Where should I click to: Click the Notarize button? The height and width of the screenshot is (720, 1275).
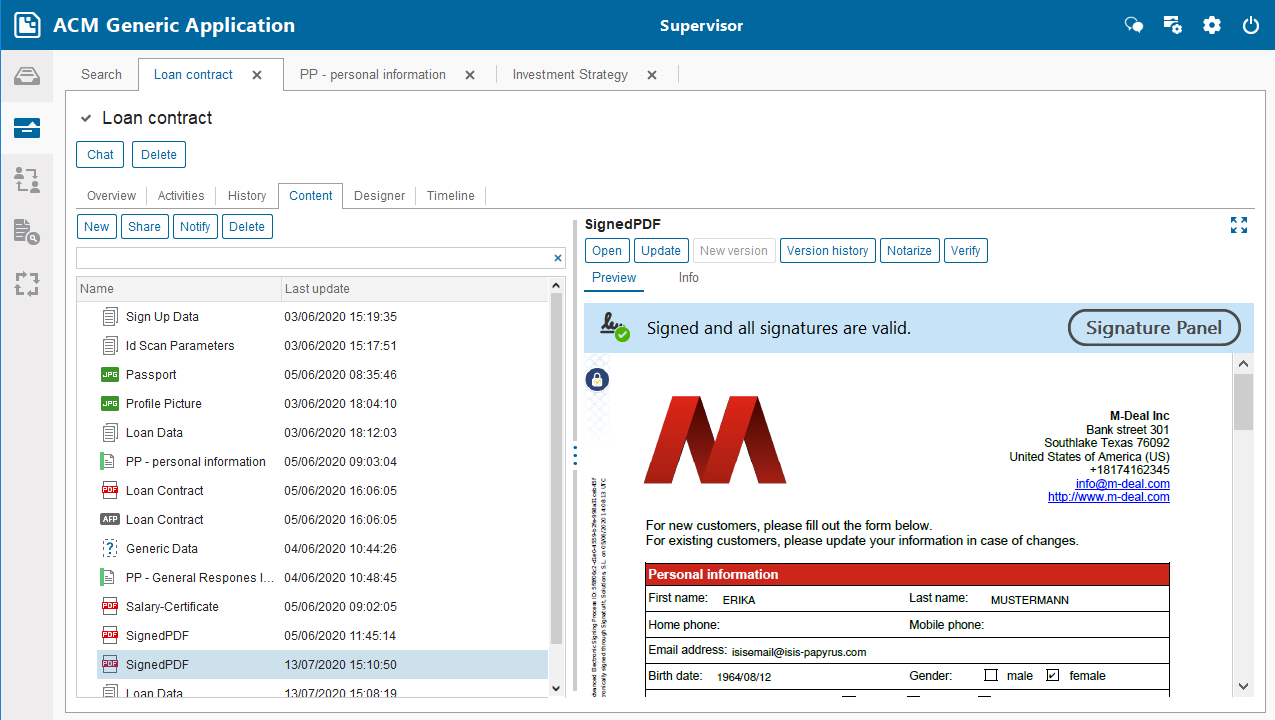[909, 251]
